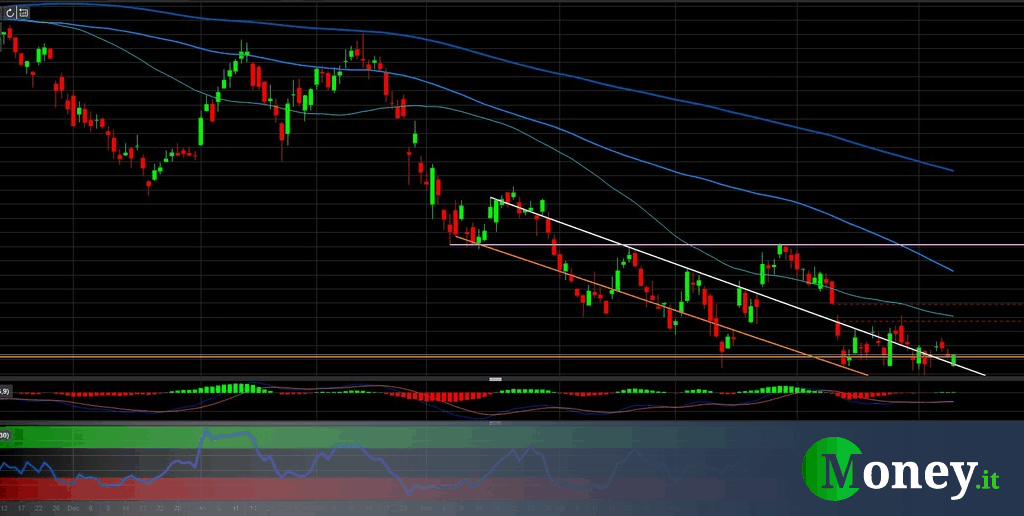Click the last green candlestick on the chart
This screenshot has height=516, width=1024.
(953, 358)
